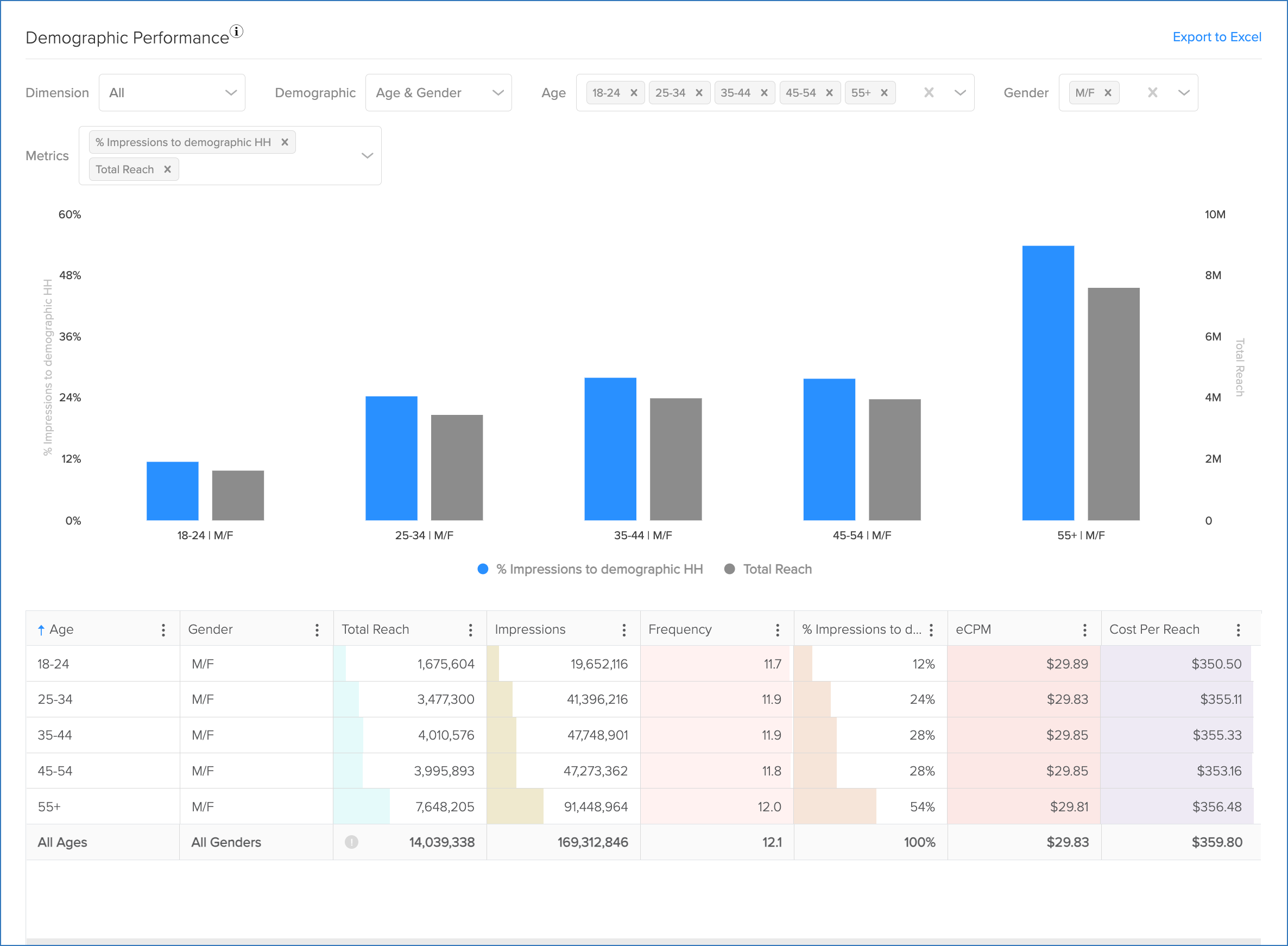Remove the Total Reach metric chip

click(x=167, y=169)
